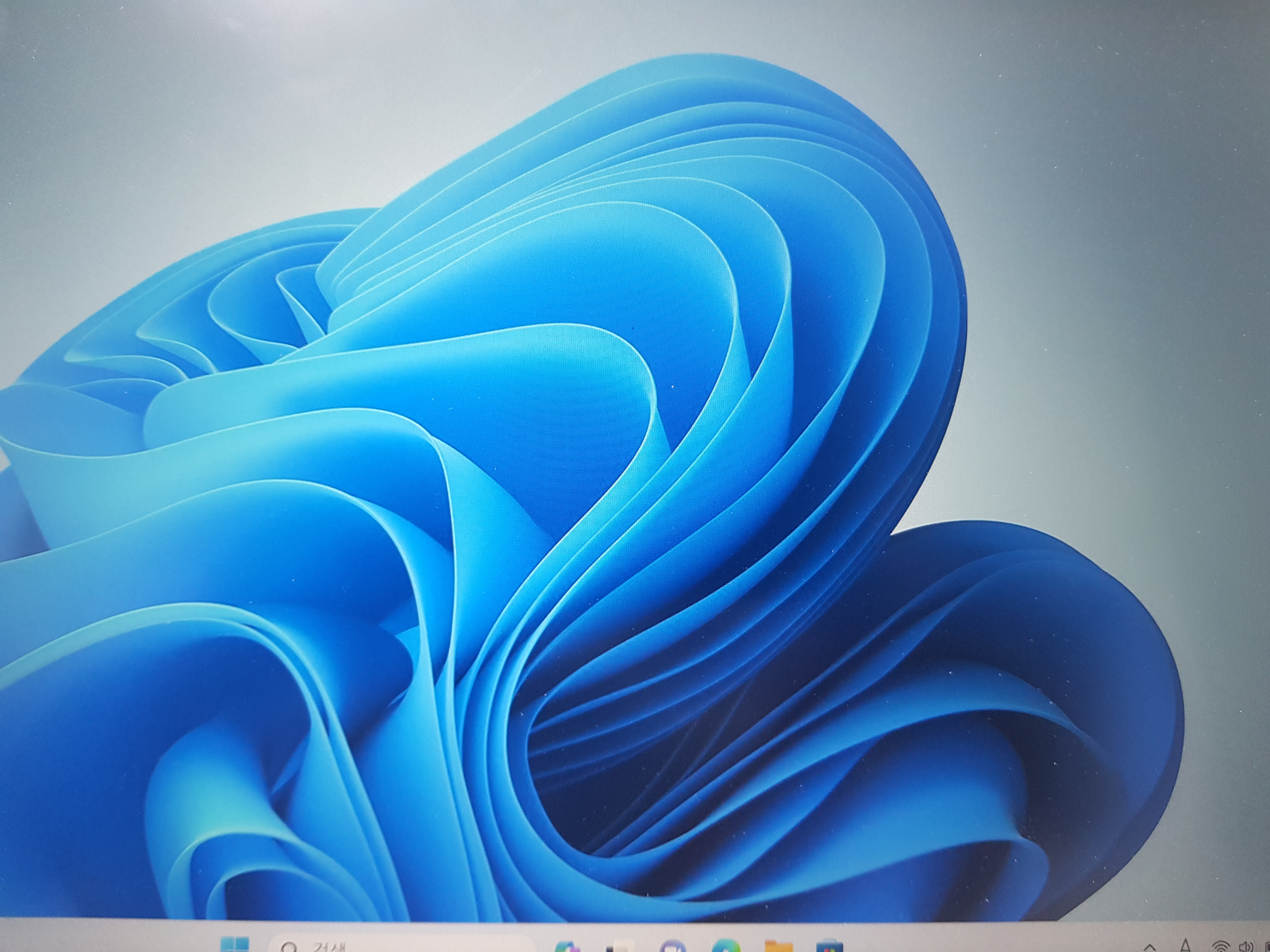Open Task View from the taskbar
Screen dimensions: 1270x952
621,946
